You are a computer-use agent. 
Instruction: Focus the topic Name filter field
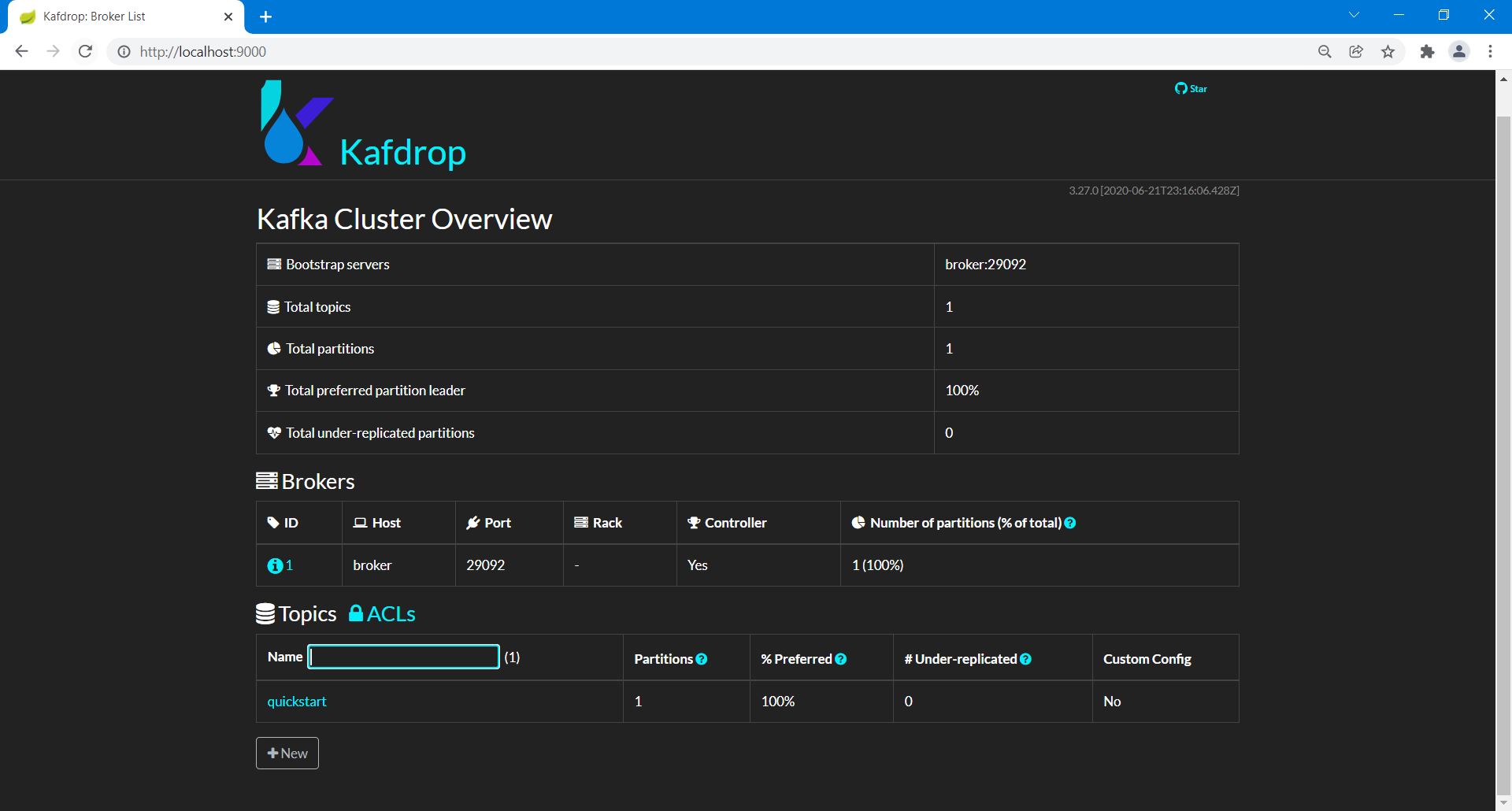click(403, 657)
